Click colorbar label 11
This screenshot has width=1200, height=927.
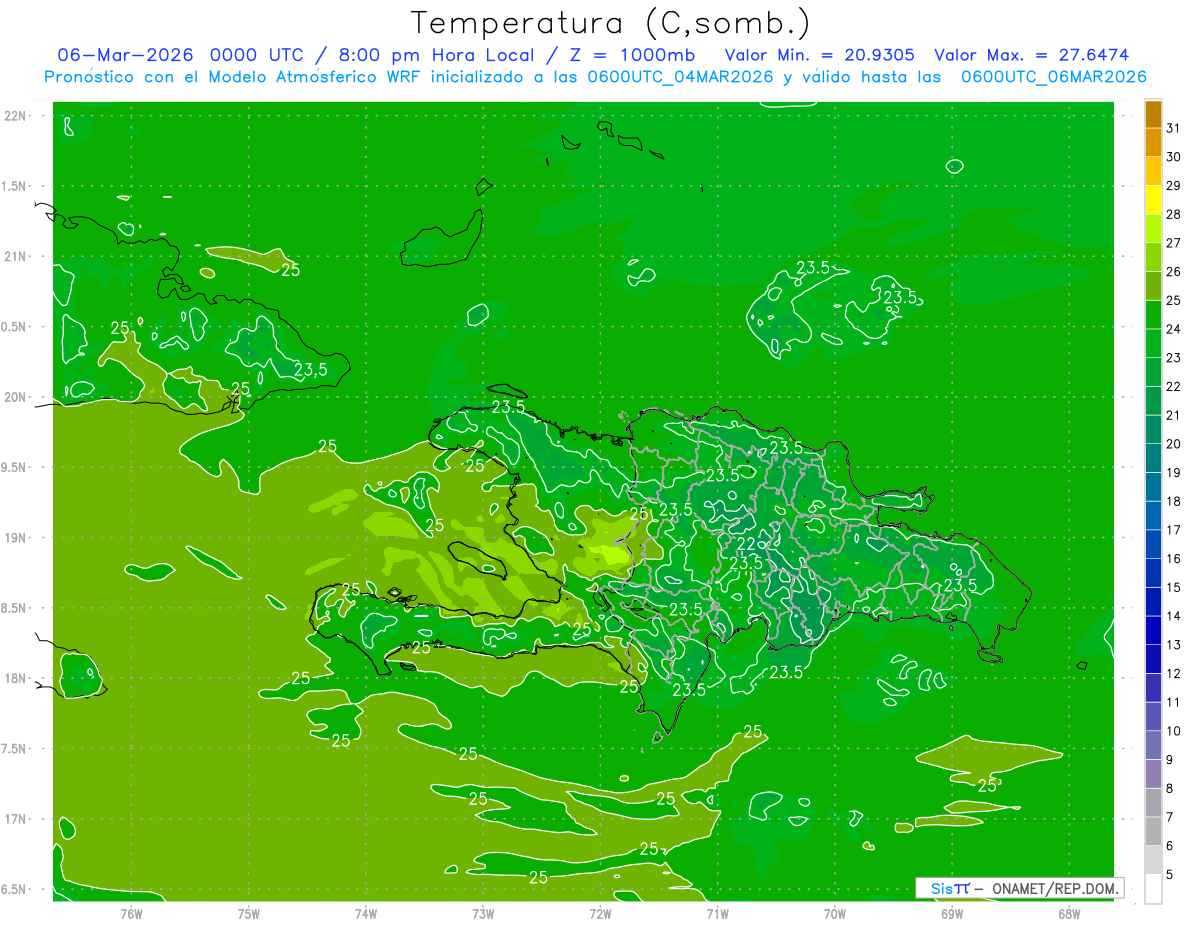[1174, 702]
